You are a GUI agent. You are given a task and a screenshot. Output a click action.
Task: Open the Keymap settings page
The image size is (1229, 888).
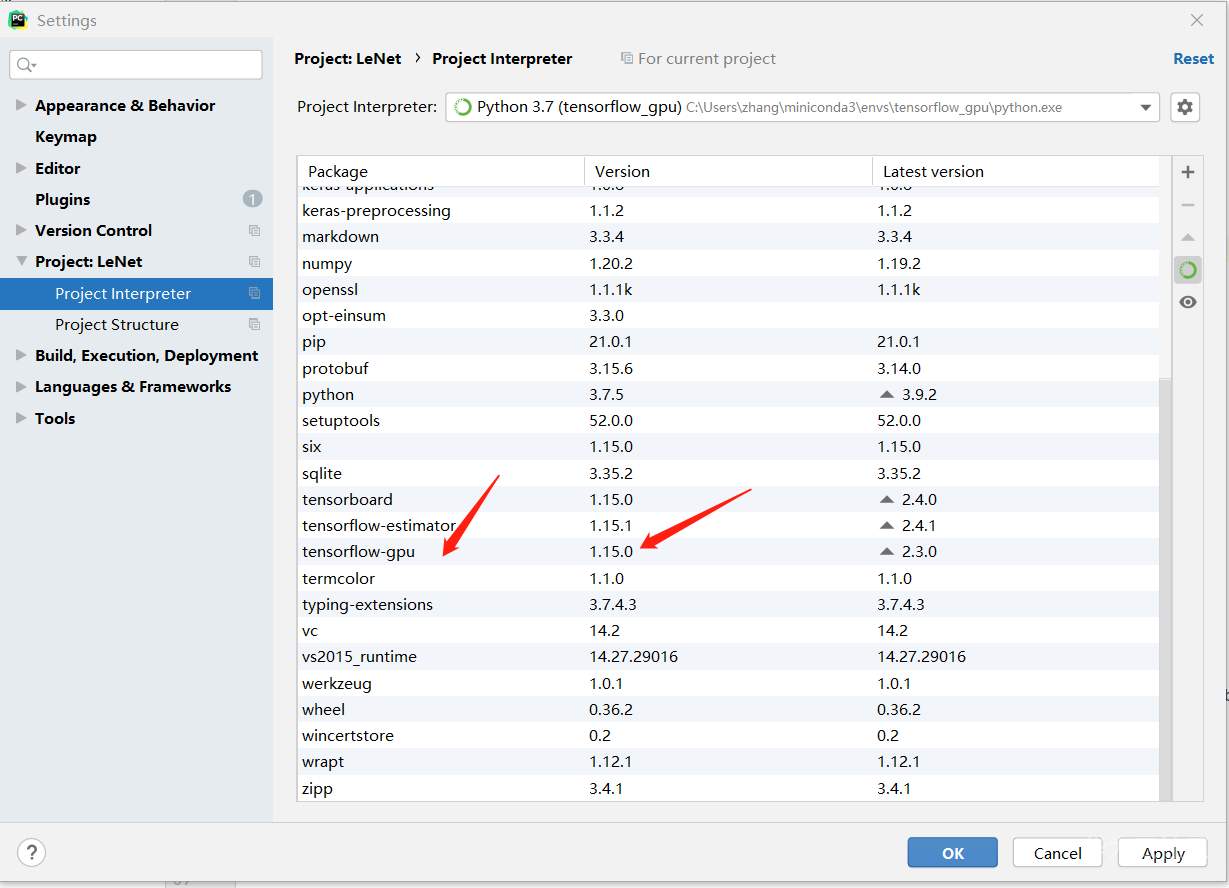point(66,137)
